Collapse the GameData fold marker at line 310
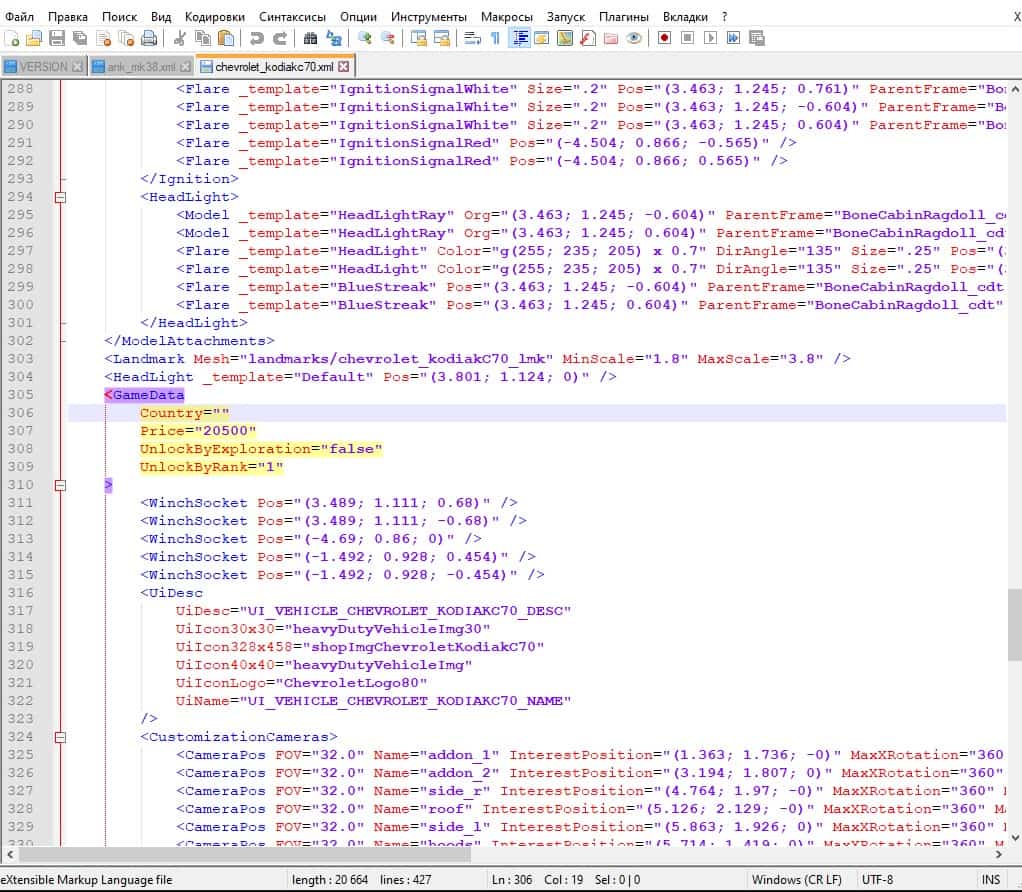 click(x=60, y=485)
